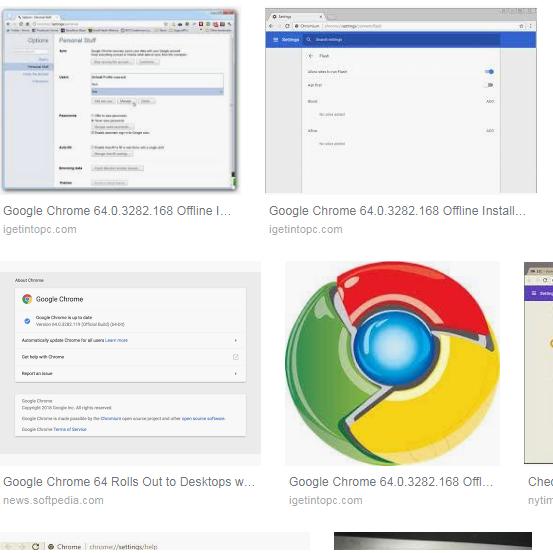The image size is (553, 553).
Task: Click the title ending 'Offline Install...'
Action: 397,211
